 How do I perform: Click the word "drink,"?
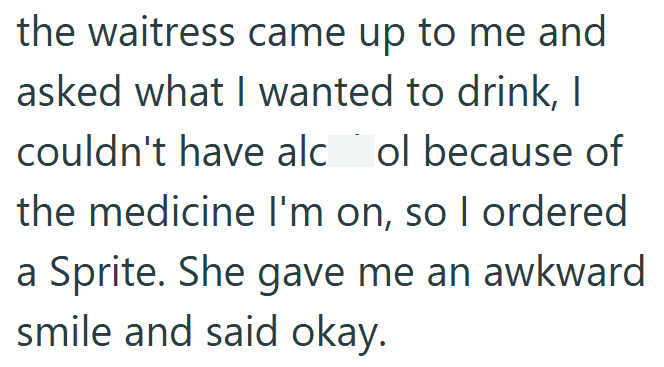coord(507,92)
